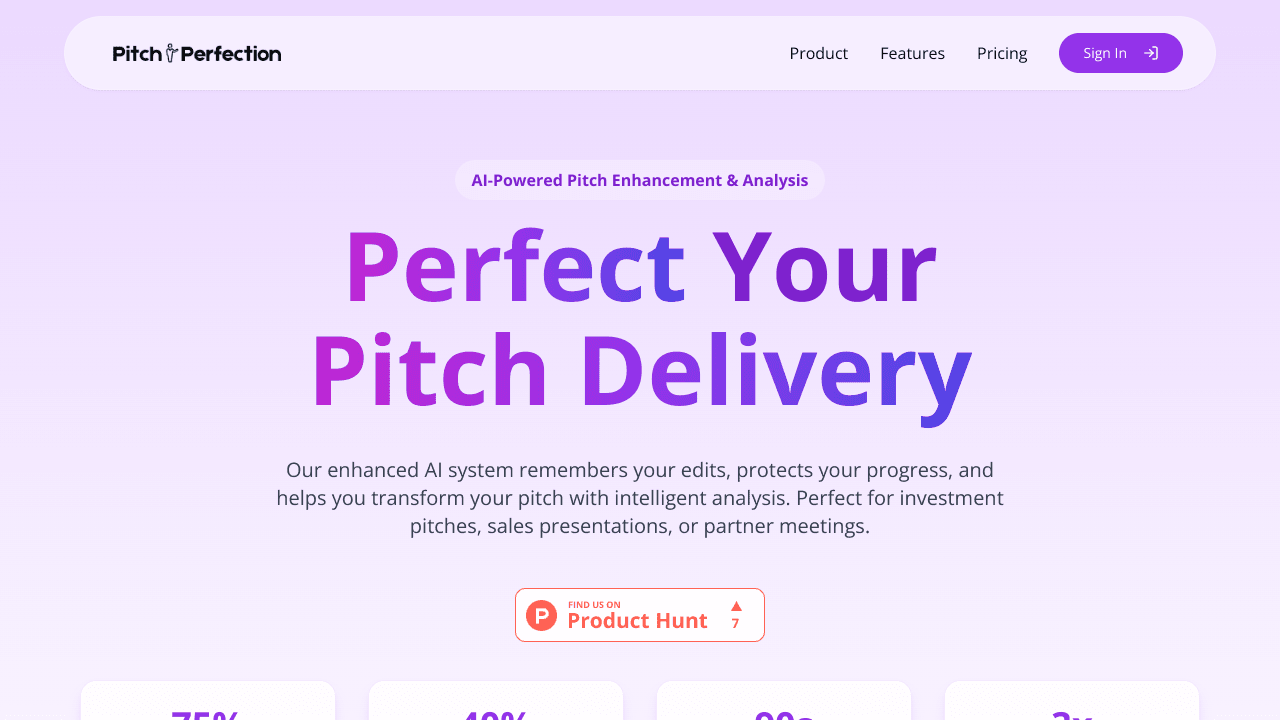1280x720 pixels.
Task: Select the 40% statistic card
Action: click(496, 703)
